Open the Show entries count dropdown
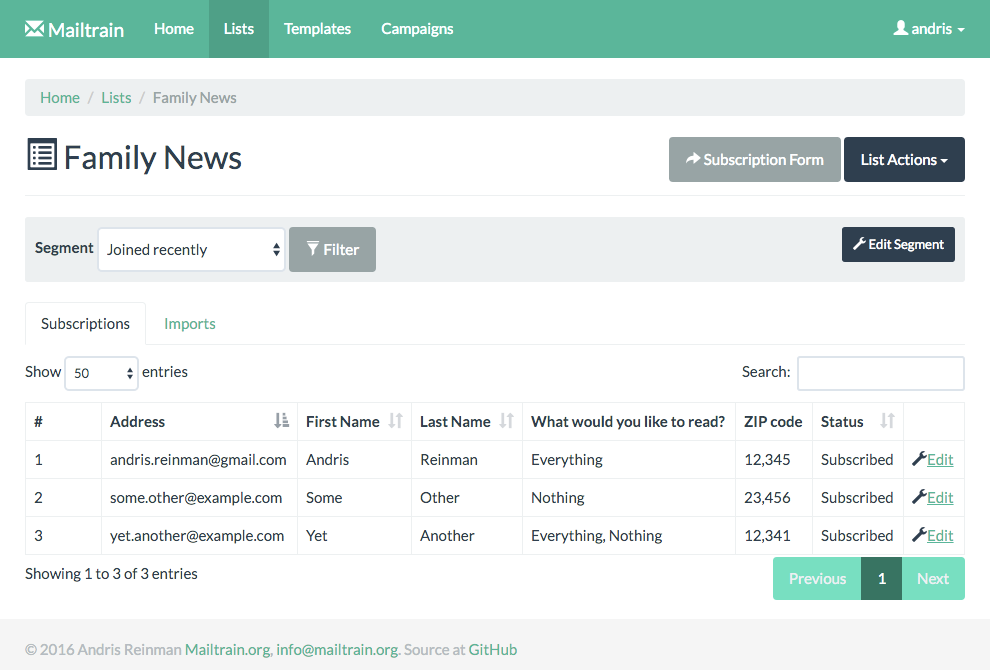The height and width of the screenshot is (670, 990). [101, 373]
